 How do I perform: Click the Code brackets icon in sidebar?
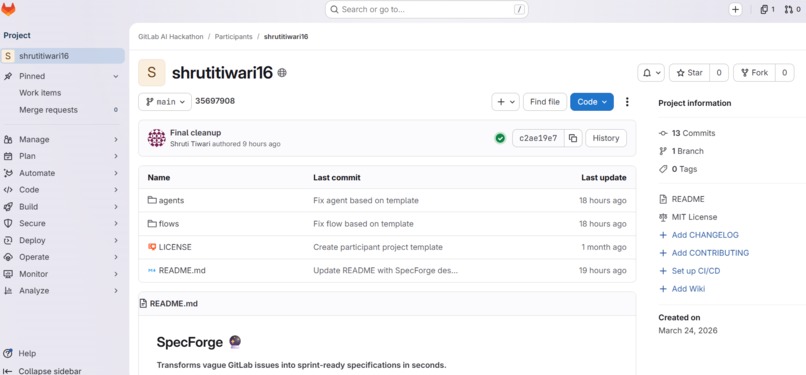pos(8,190)
